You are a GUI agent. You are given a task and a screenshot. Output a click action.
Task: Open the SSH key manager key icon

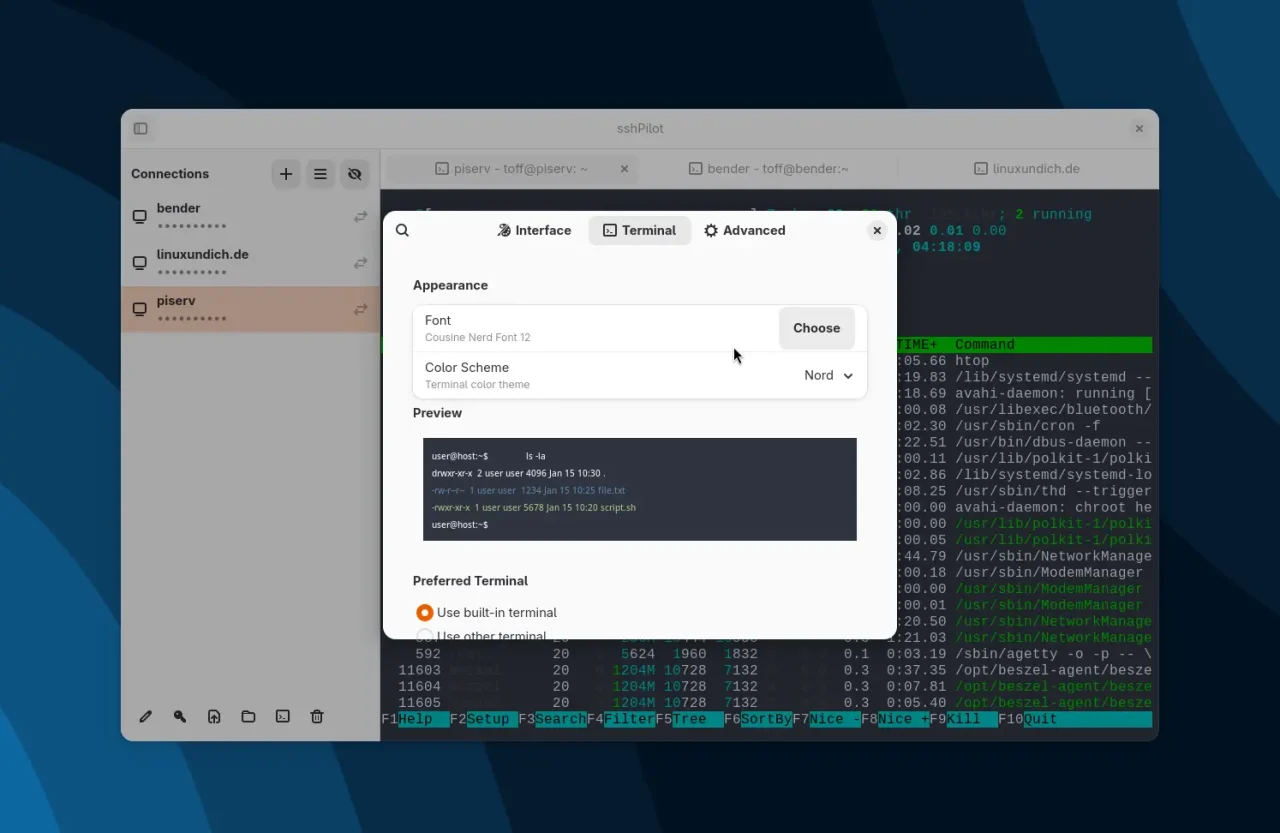180,716
